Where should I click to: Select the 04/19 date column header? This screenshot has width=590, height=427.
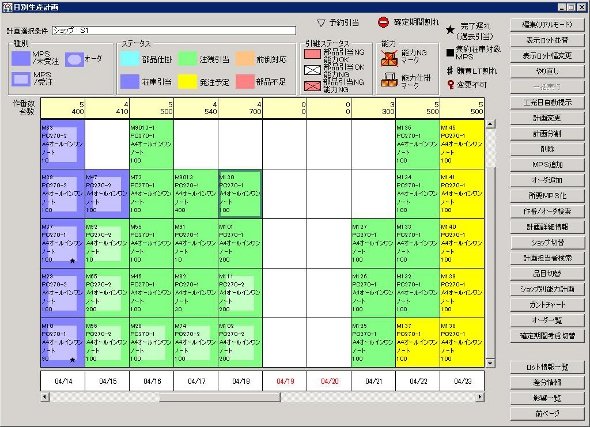pyautogui.click(x=285, y=381)
